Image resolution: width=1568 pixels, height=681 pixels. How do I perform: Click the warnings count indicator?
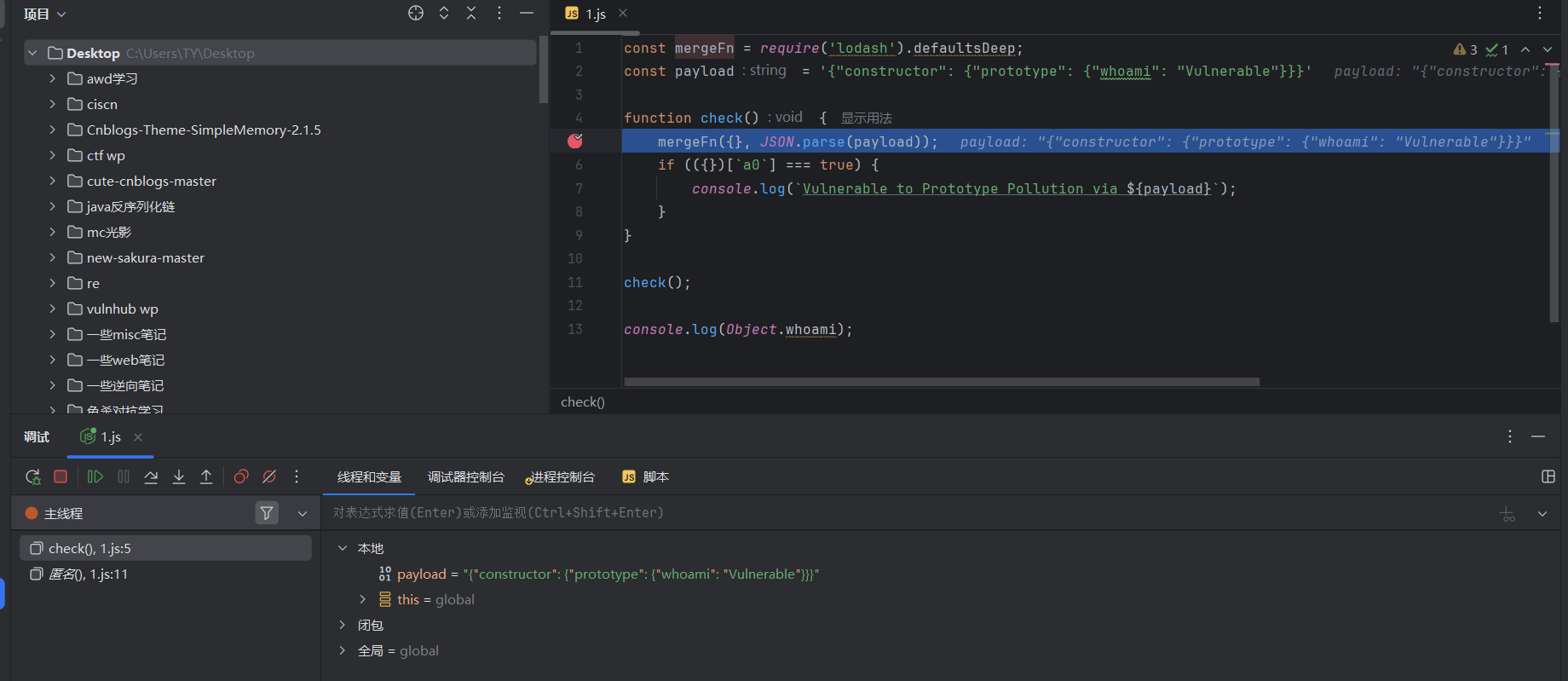click(x=1466, y=49)
